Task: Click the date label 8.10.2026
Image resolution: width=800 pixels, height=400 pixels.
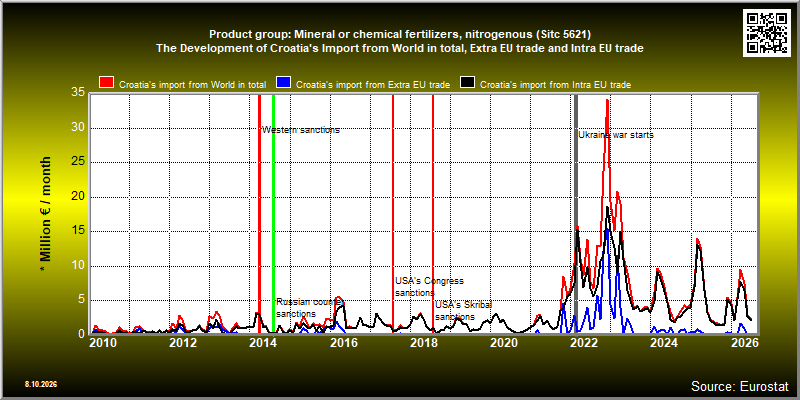Action: point(40,384)
